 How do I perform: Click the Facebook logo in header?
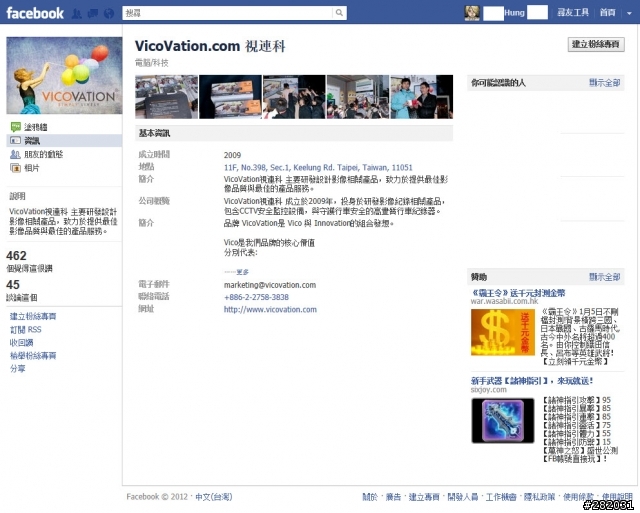[x=35, y=13]
